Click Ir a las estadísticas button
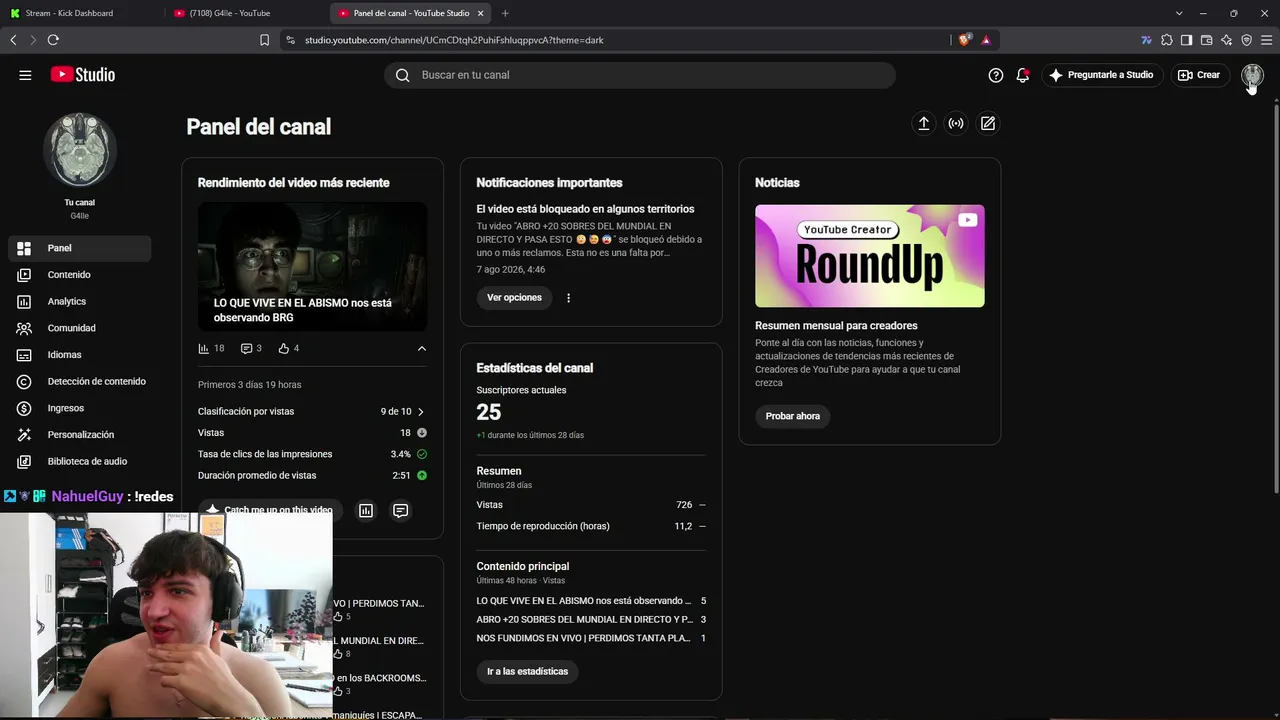 pyautogui.click(x=527, y=672)
